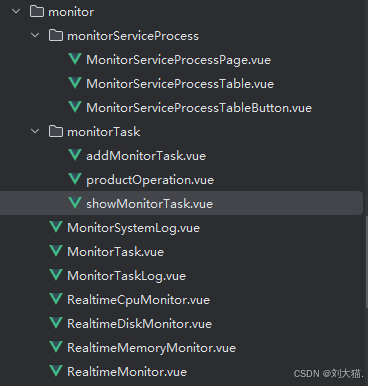Collapse the monitorServiceProcess folder chevron
368x386 pixels.
35,35
